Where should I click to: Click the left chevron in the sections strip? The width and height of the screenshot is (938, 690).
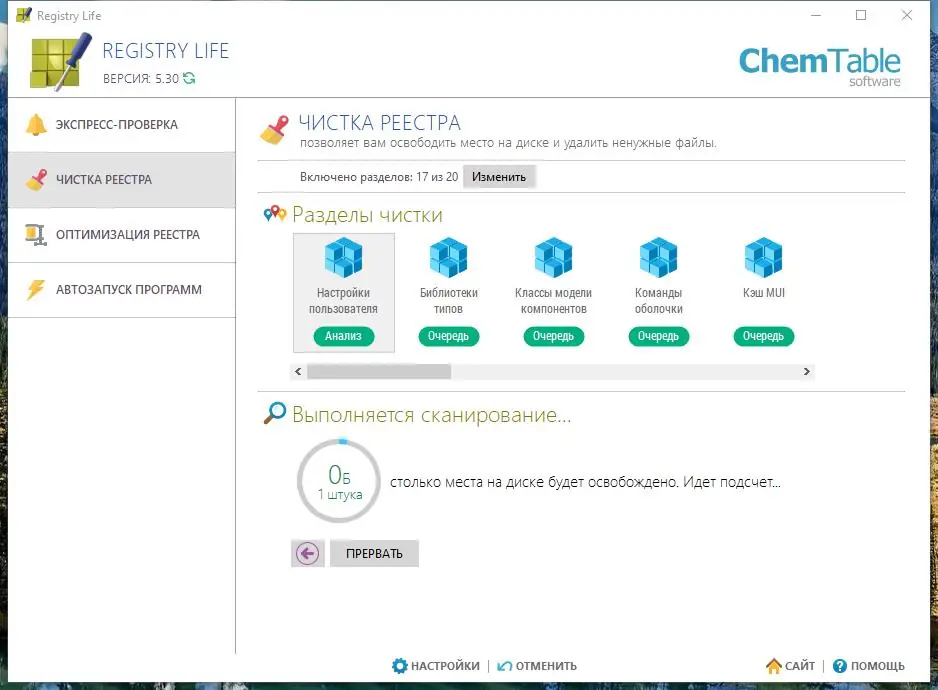[x=297, y=371]
